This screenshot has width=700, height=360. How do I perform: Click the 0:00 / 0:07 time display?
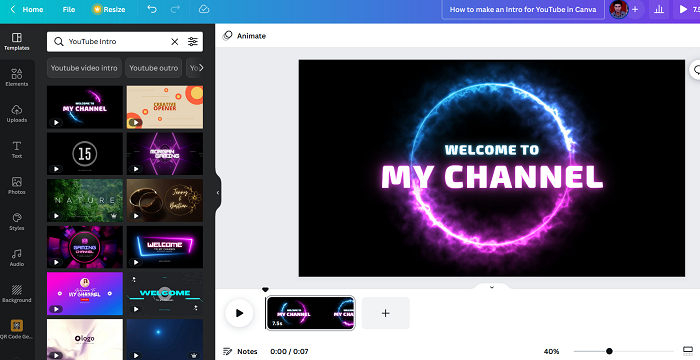289,352
